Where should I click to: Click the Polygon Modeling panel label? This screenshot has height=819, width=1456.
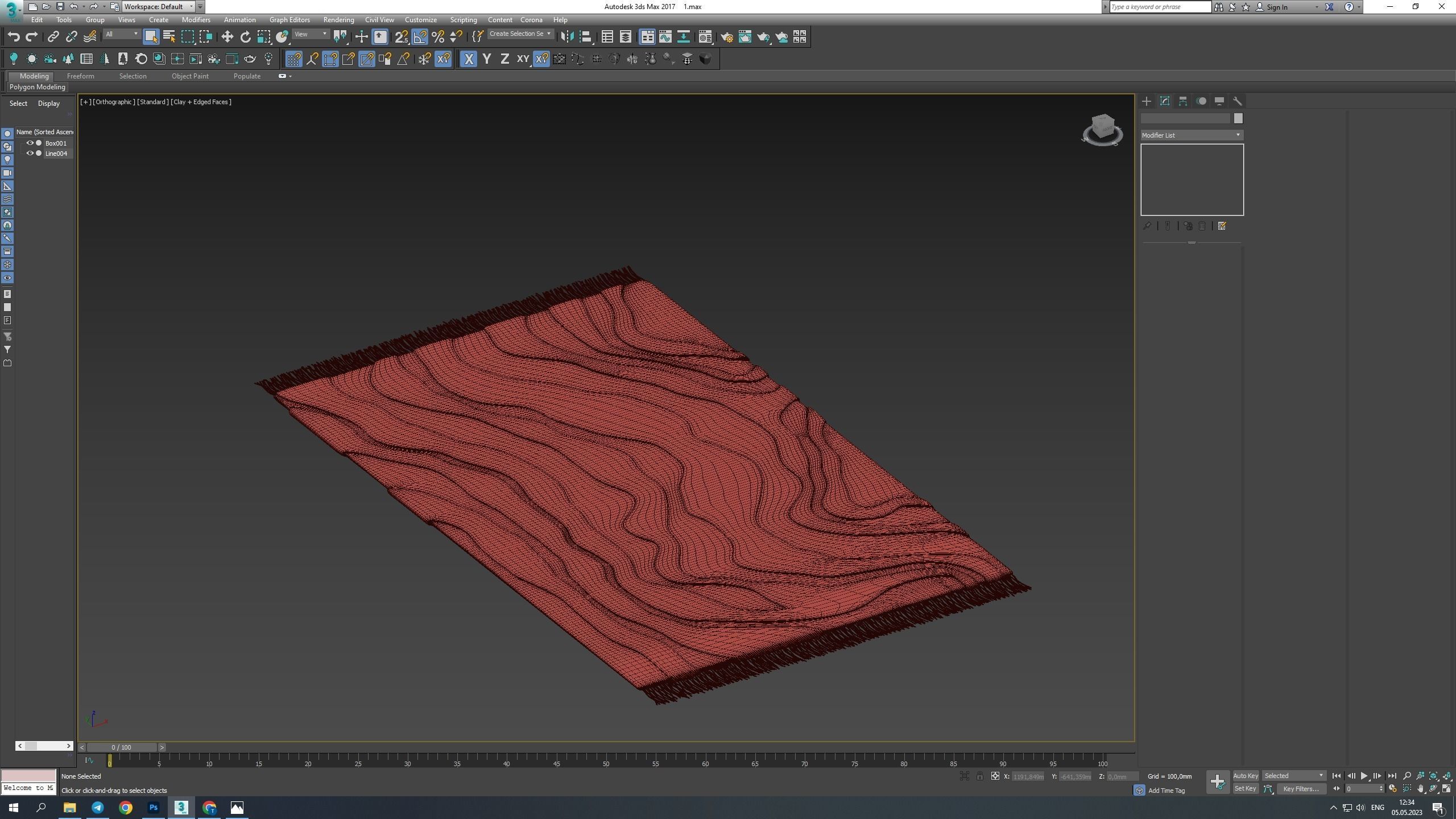pyautogui.click(x=38, y=88)
